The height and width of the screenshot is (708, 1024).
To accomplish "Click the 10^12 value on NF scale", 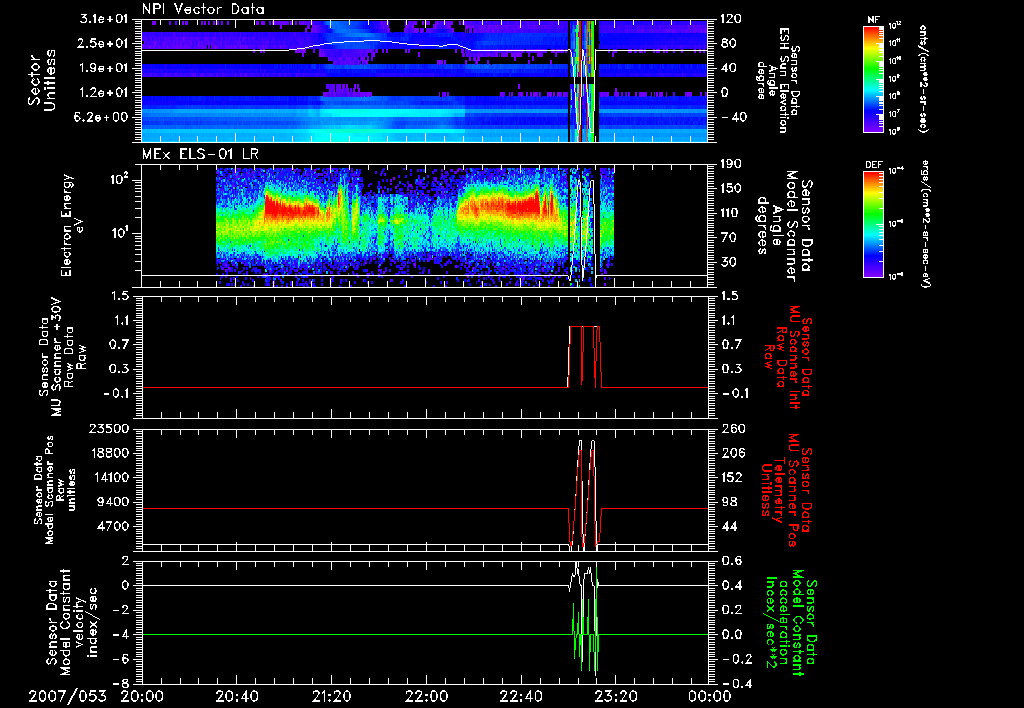I will (895, 25).
